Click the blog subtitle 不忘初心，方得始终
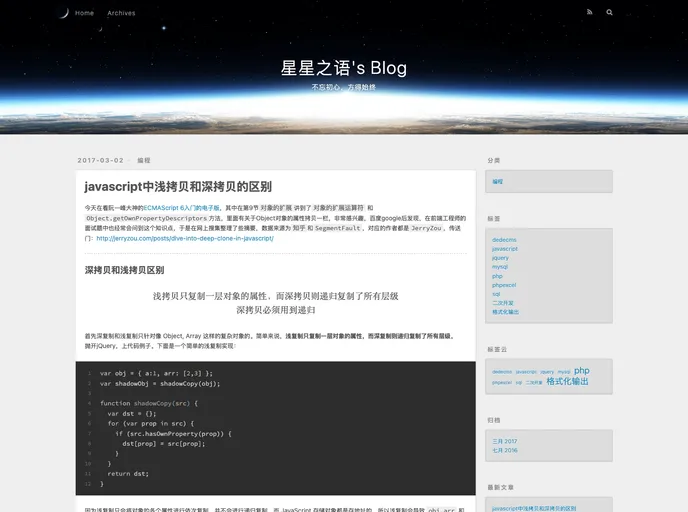688x512 pixels. click(344, 87)
